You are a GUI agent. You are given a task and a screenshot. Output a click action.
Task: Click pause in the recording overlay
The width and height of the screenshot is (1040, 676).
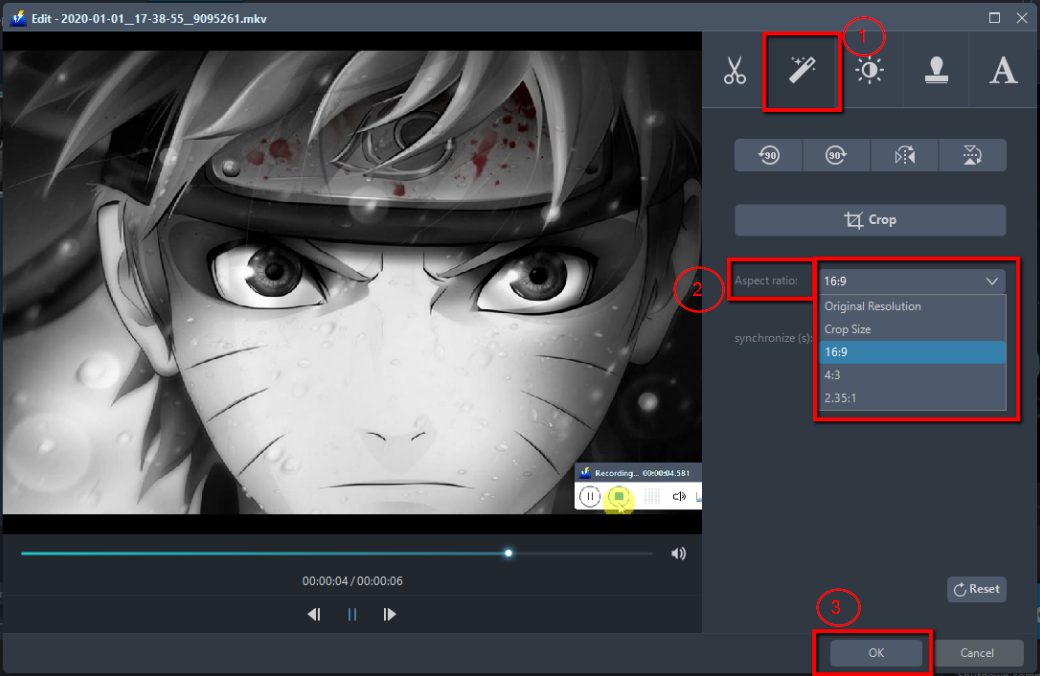(x=590, y=496)
